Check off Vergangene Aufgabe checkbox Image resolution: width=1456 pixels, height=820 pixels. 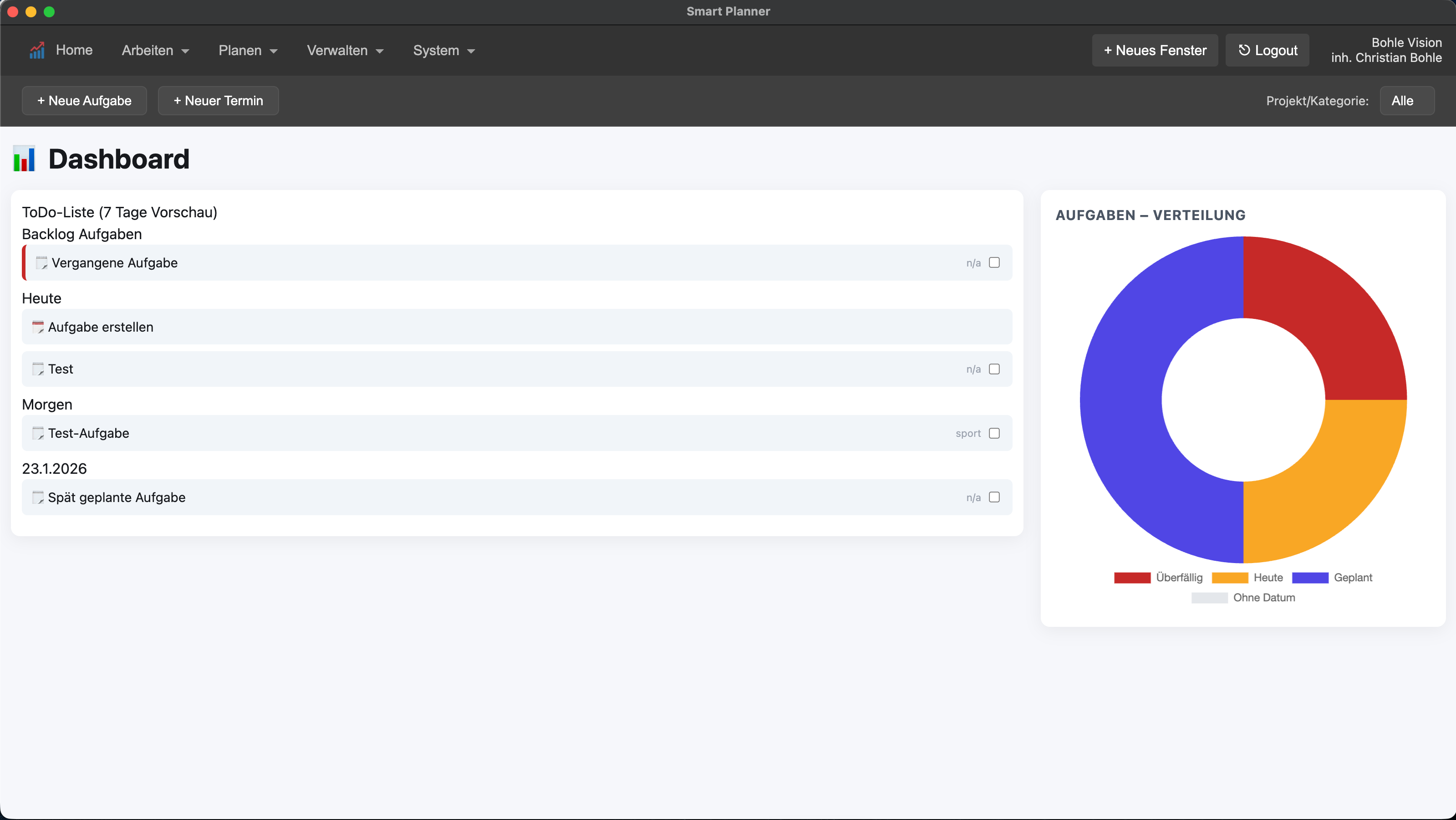pyautogui.click(x=993, y=262)
